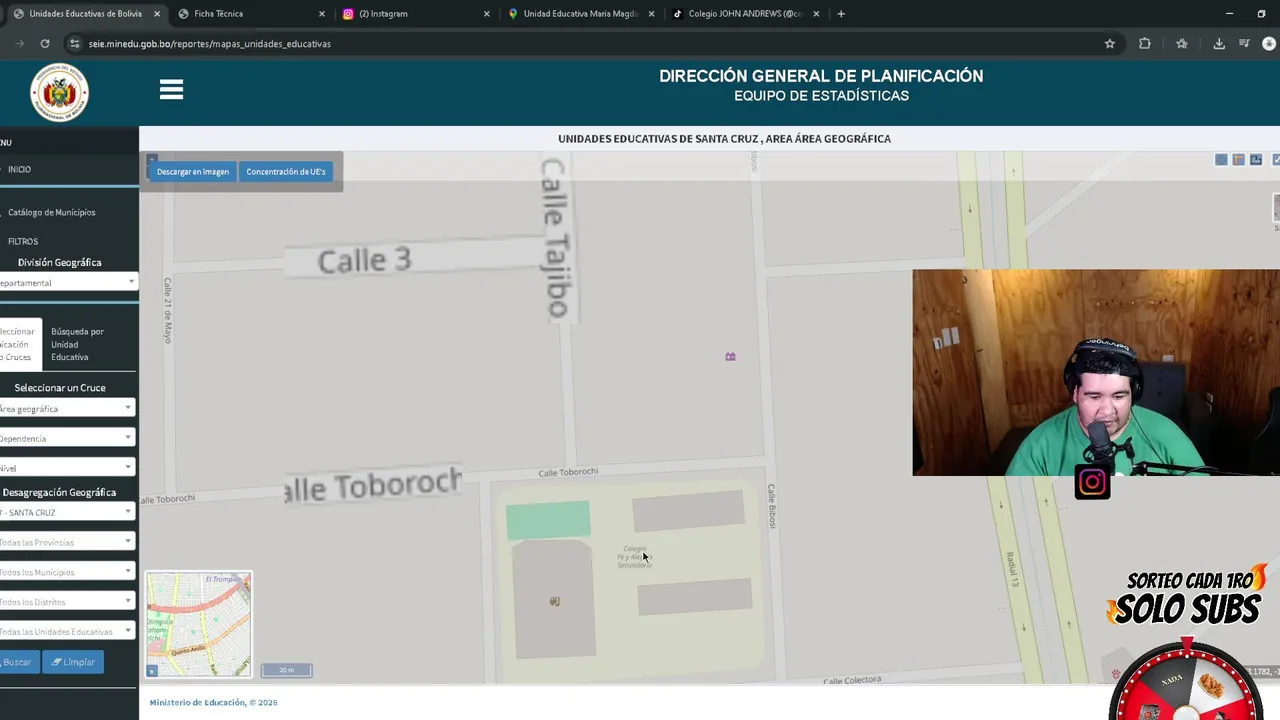
Task: Open the Área geográfica cruce dropdown
Action: (67, 408)
